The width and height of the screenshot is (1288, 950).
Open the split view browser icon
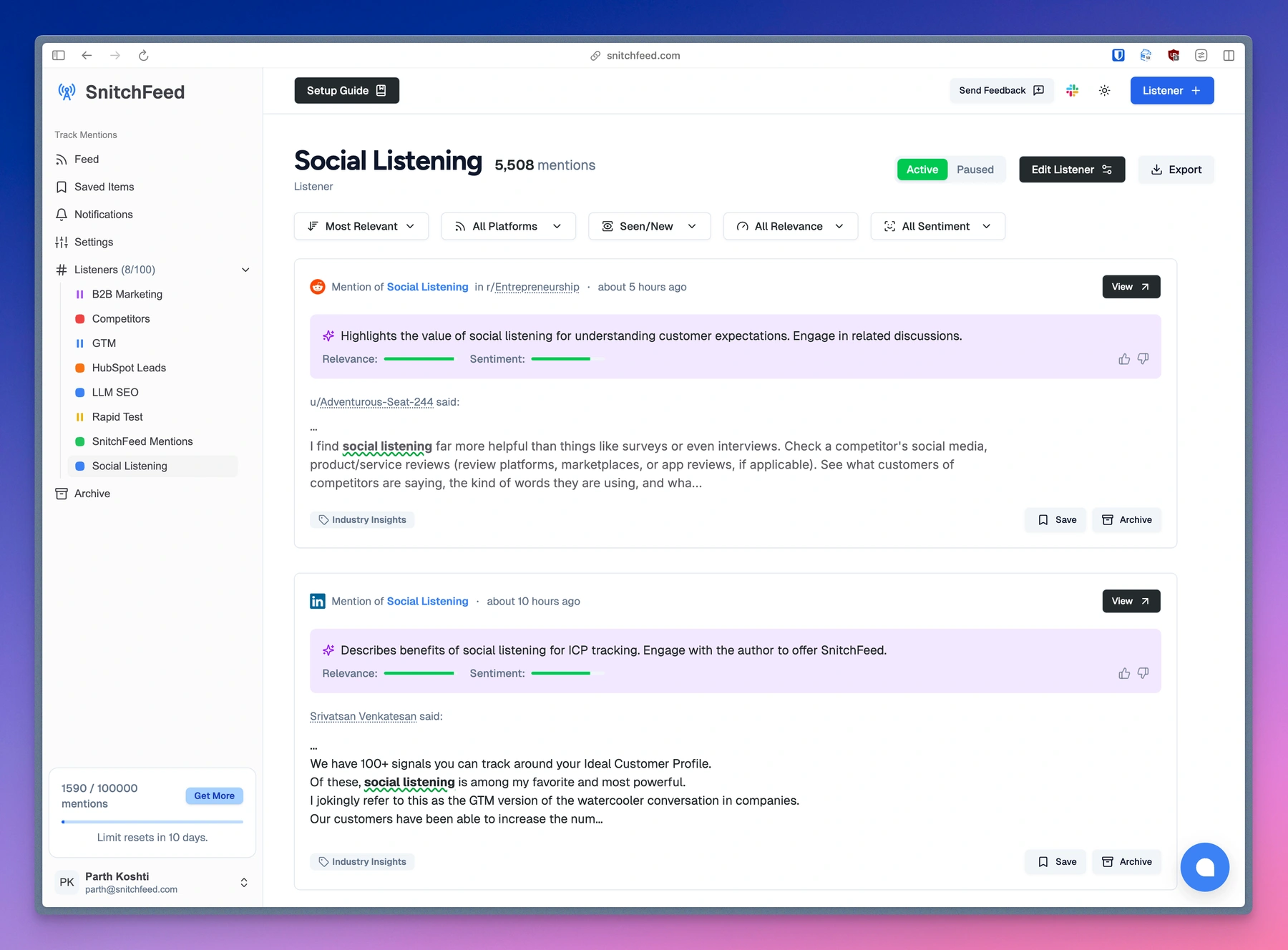(x=1229, y=55)
